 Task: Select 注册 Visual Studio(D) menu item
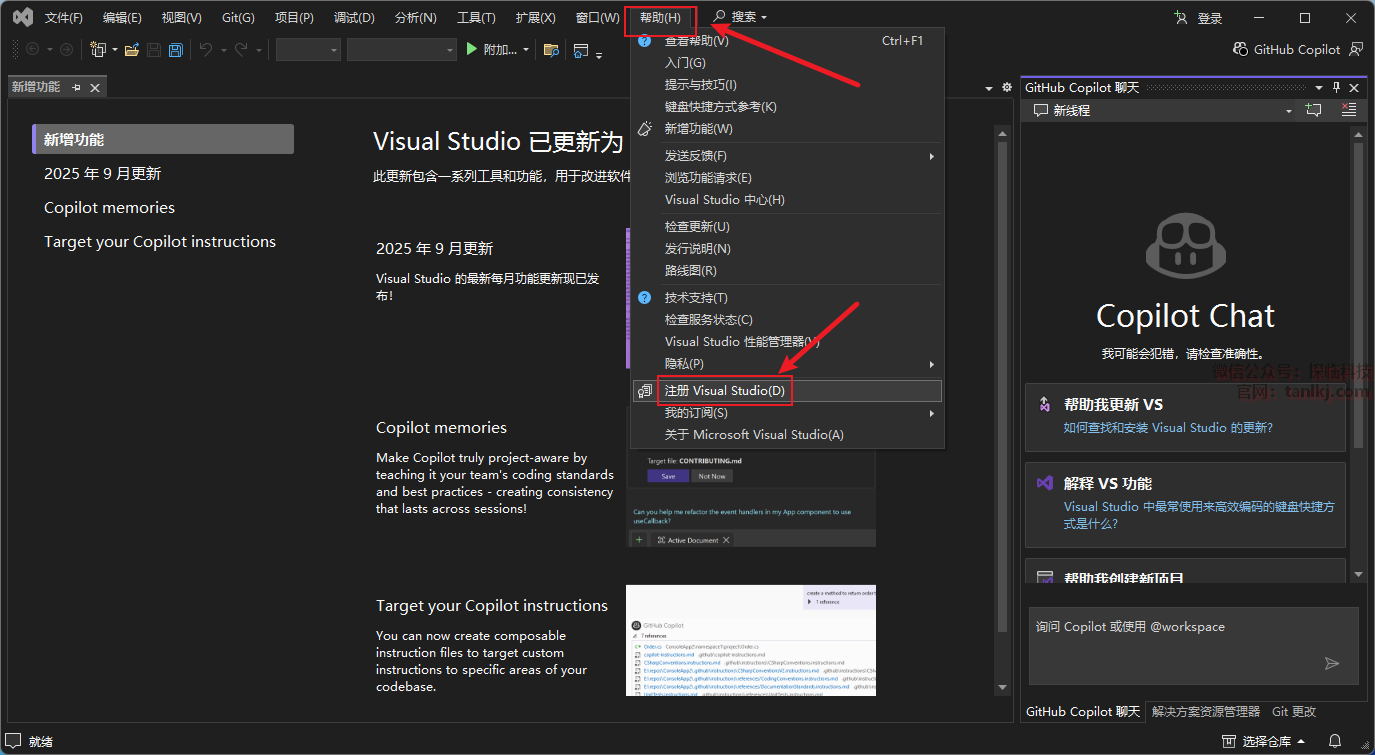click(725, 391)
